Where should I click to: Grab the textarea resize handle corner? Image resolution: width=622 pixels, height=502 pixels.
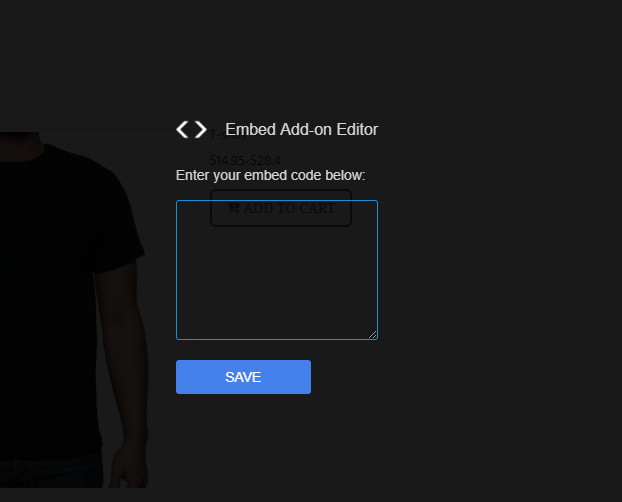372,335
